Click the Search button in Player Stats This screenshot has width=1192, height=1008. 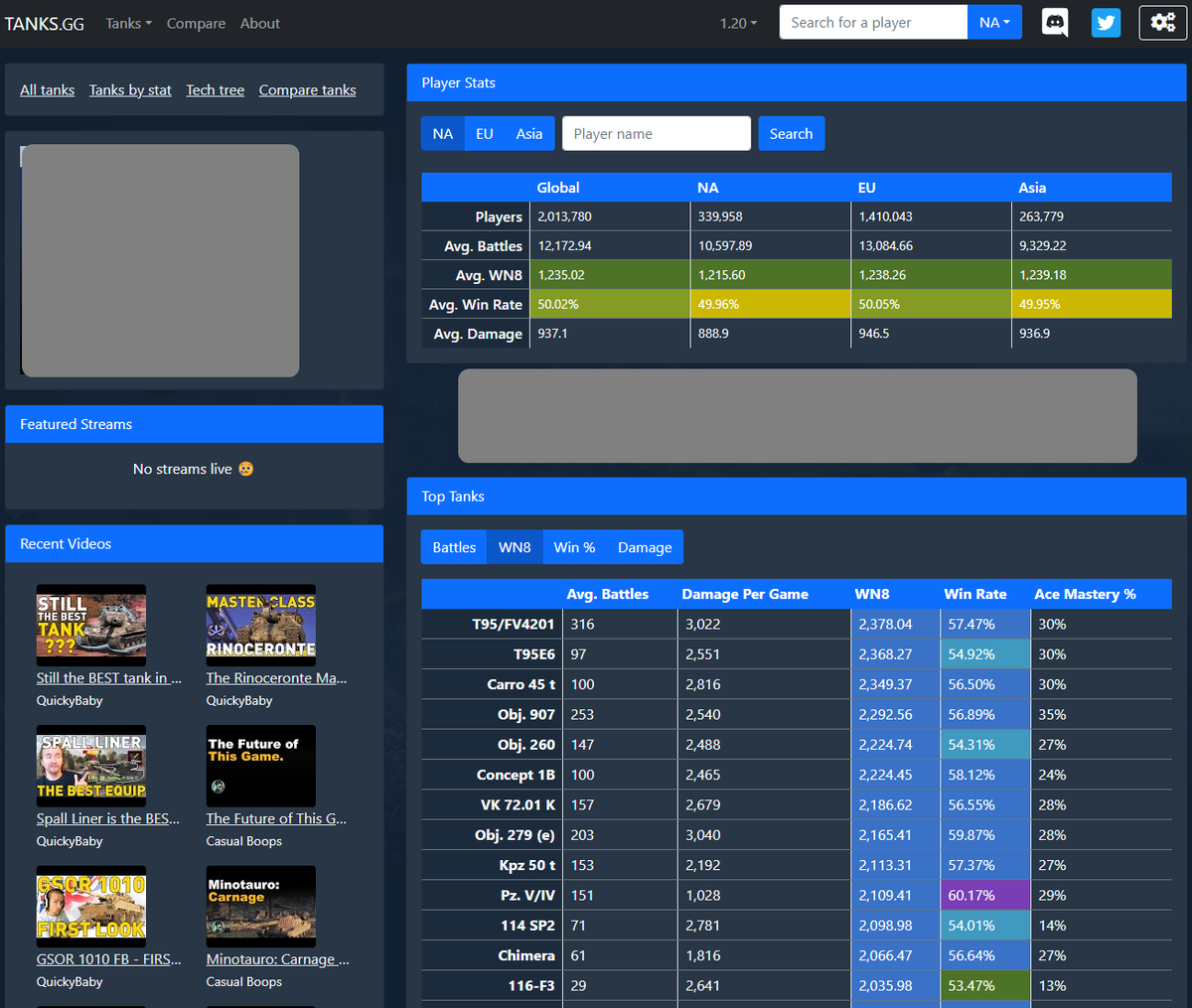click(x=791, y=134)
